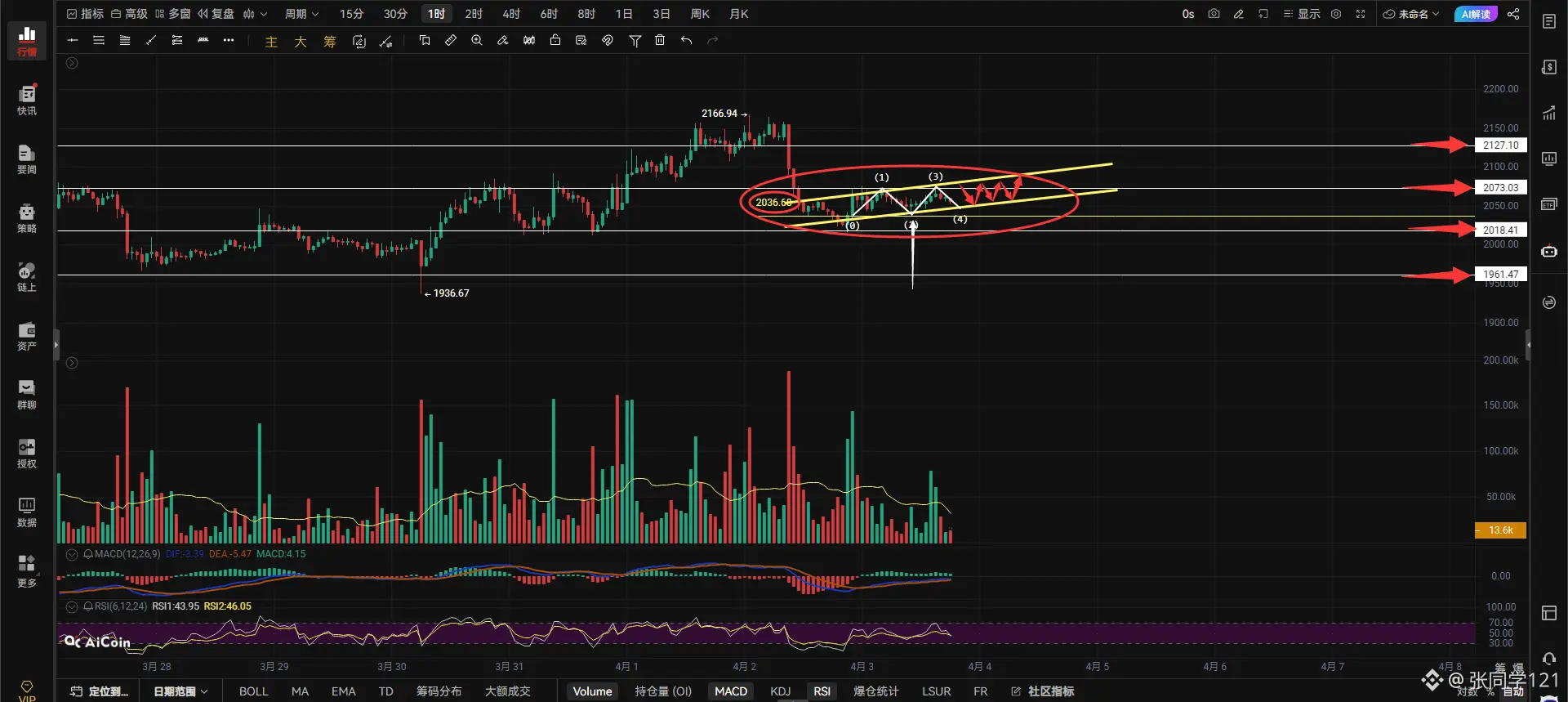
Task: Click the share icon
Action: coord(1513,14)
